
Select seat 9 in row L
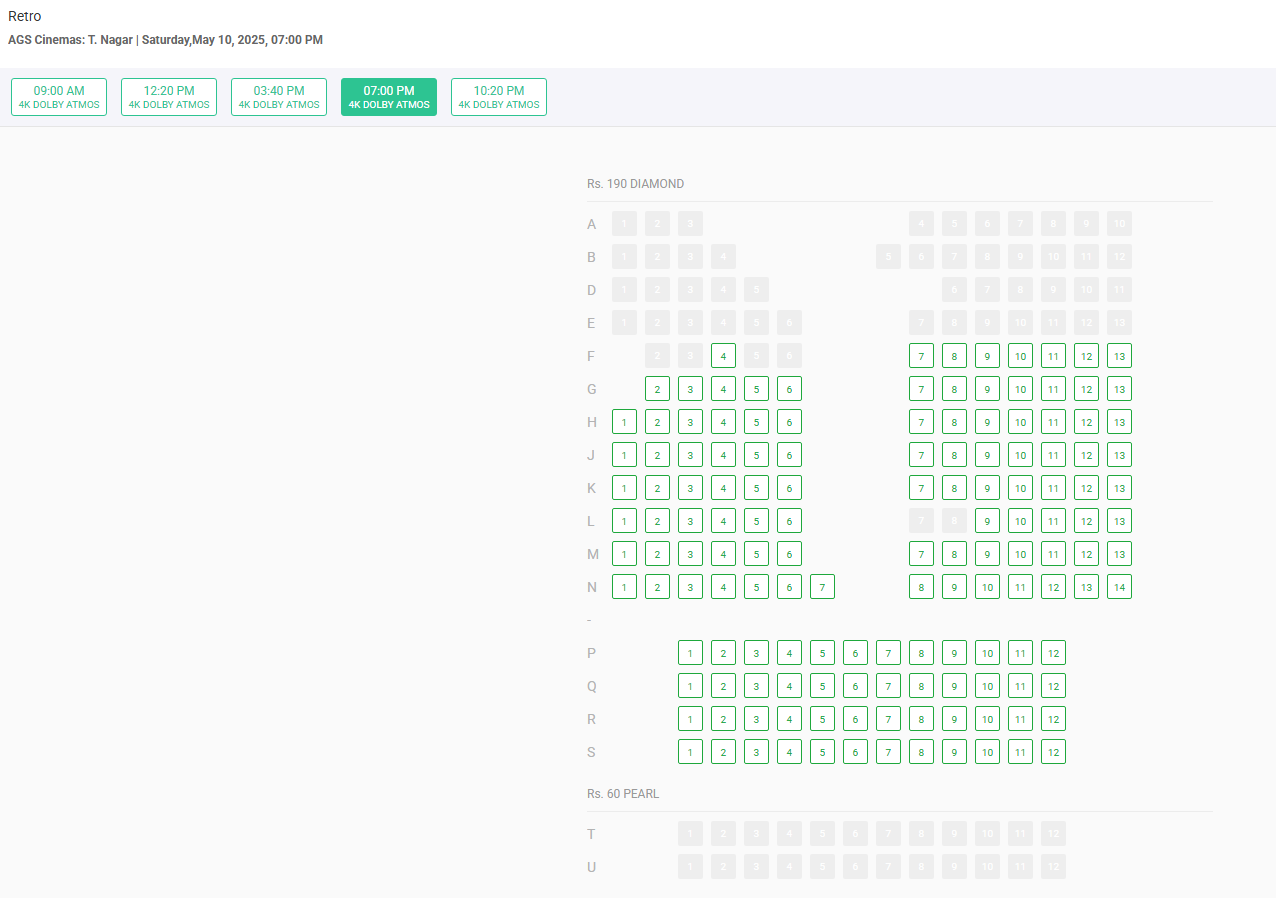tap(987, 521)
